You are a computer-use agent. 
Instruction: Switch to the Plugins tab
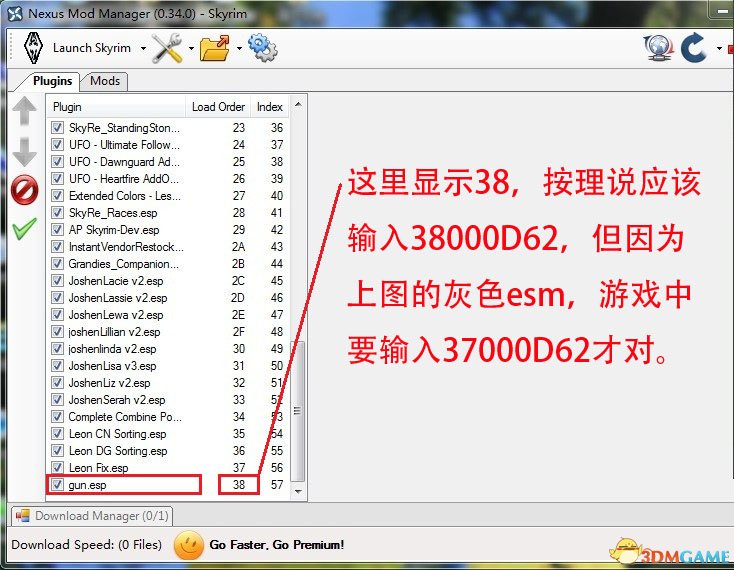tap(52, 81)
